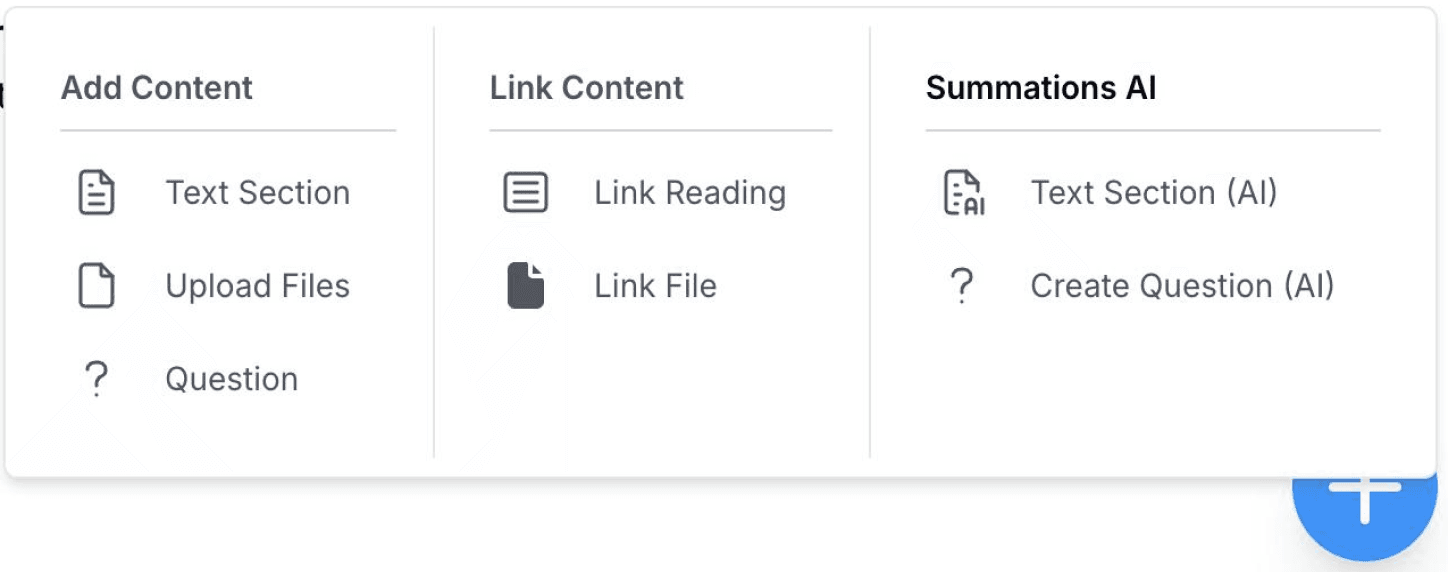Screen dimensions: 1448x572
Task: Click the question mark icon beside Create Question (AI)
Action: [961, 286]
